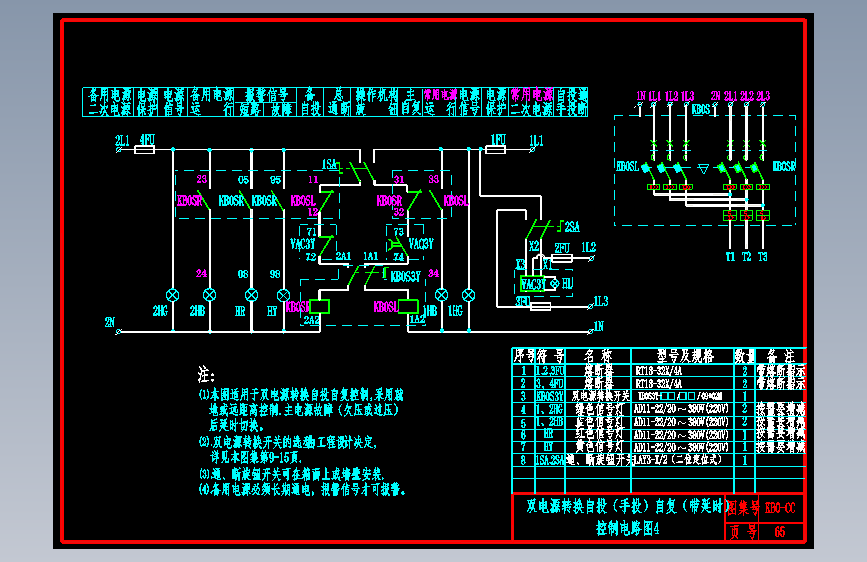This screenshot has height=562, width=867.
Task: Click the 控制电路图4 title text
Action: click(628, 529)
